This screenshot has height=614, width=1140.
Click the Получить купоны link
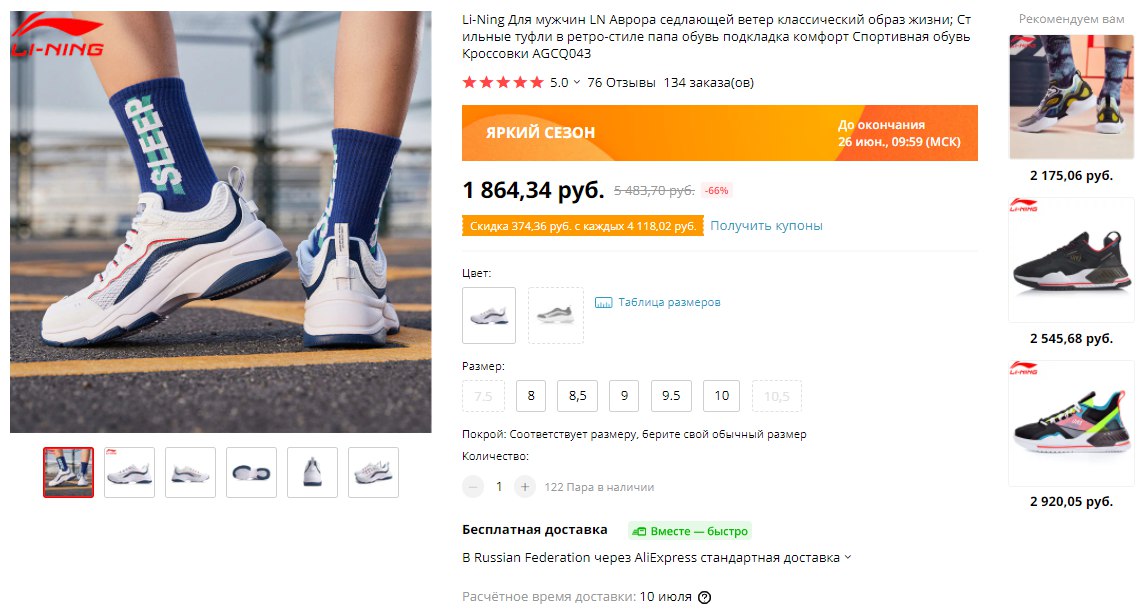pyautogui.click(x=766, y=225)
